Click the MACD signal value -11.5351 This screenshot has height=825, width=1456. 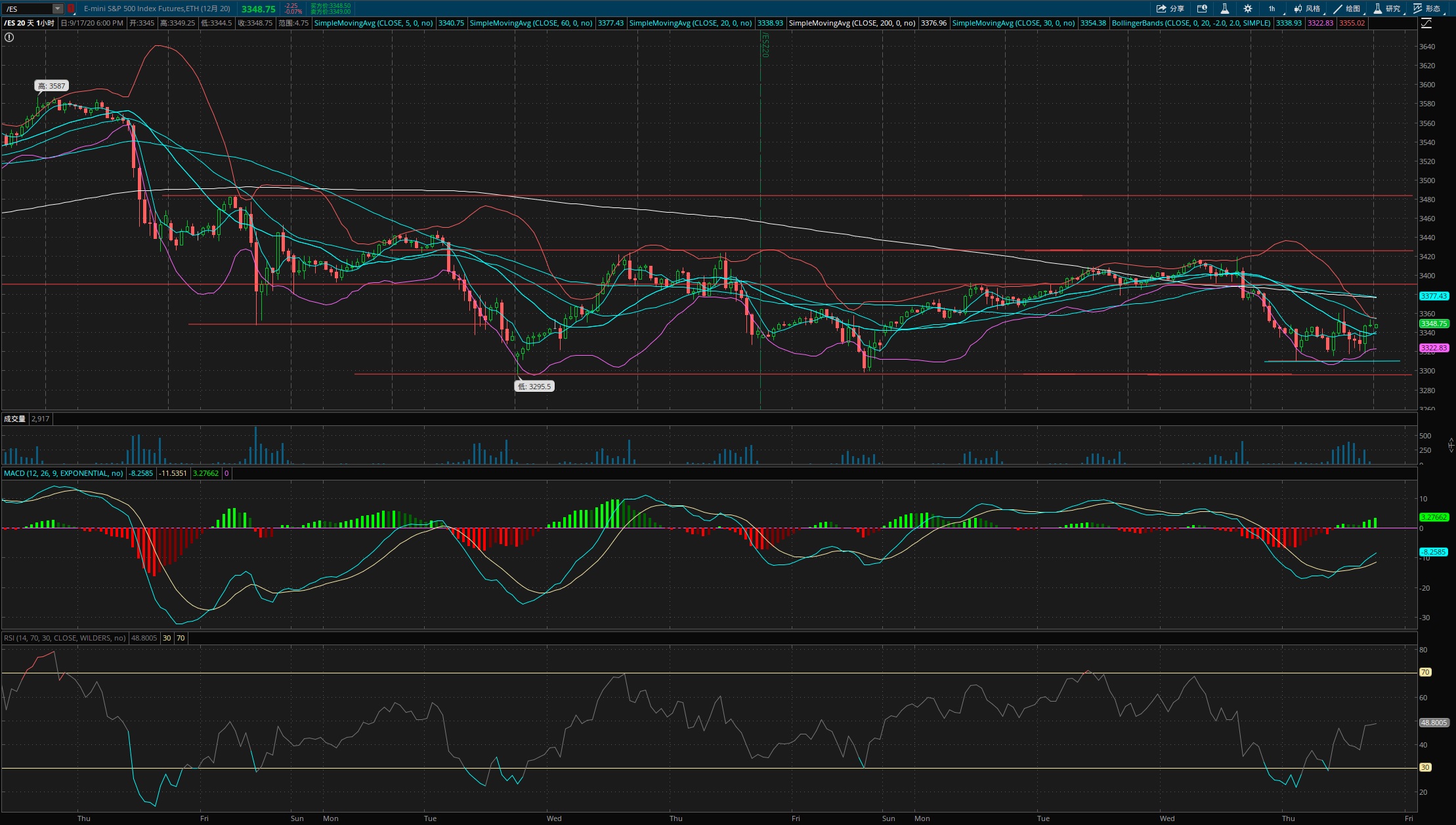point(173,473)
